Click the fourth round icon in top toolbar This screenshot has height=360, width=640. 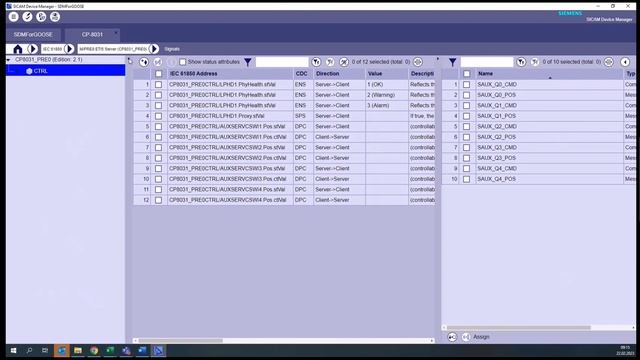tap(55, 17)
